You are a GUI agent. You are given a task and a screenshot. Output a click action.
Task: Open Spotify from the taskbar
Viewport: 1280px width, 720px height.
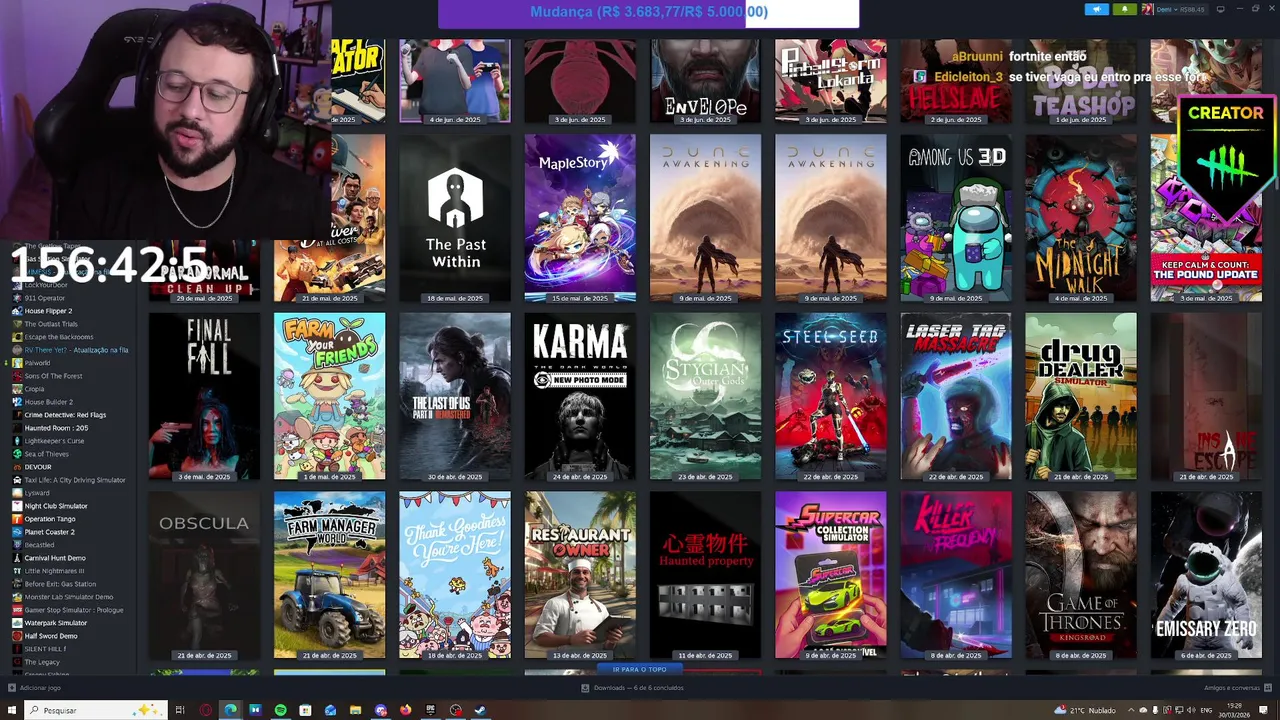(280, 710)
